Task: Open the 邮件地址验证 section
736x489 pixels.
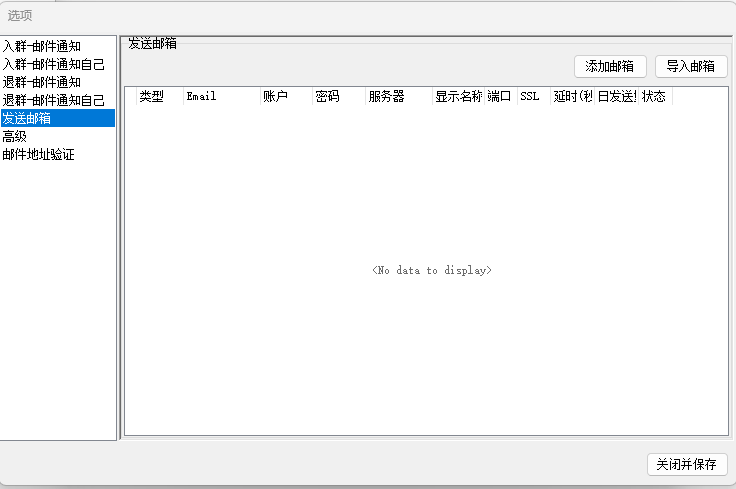Action: pyautogui.click(x=39, y=154)
